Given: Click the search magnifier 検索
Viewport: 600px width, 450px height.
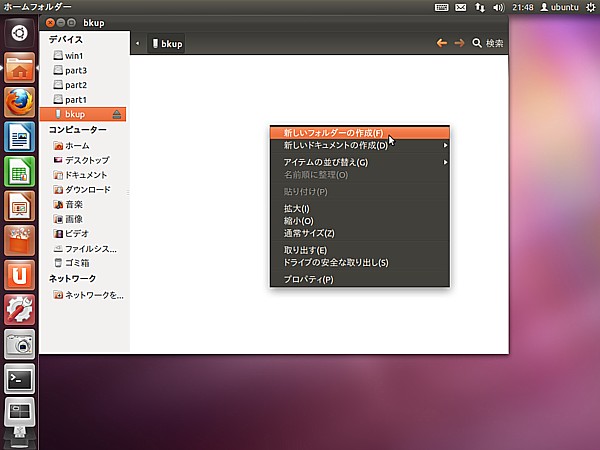Looking at the screenshot, I should pyautogui.click(x=488, y=43).
